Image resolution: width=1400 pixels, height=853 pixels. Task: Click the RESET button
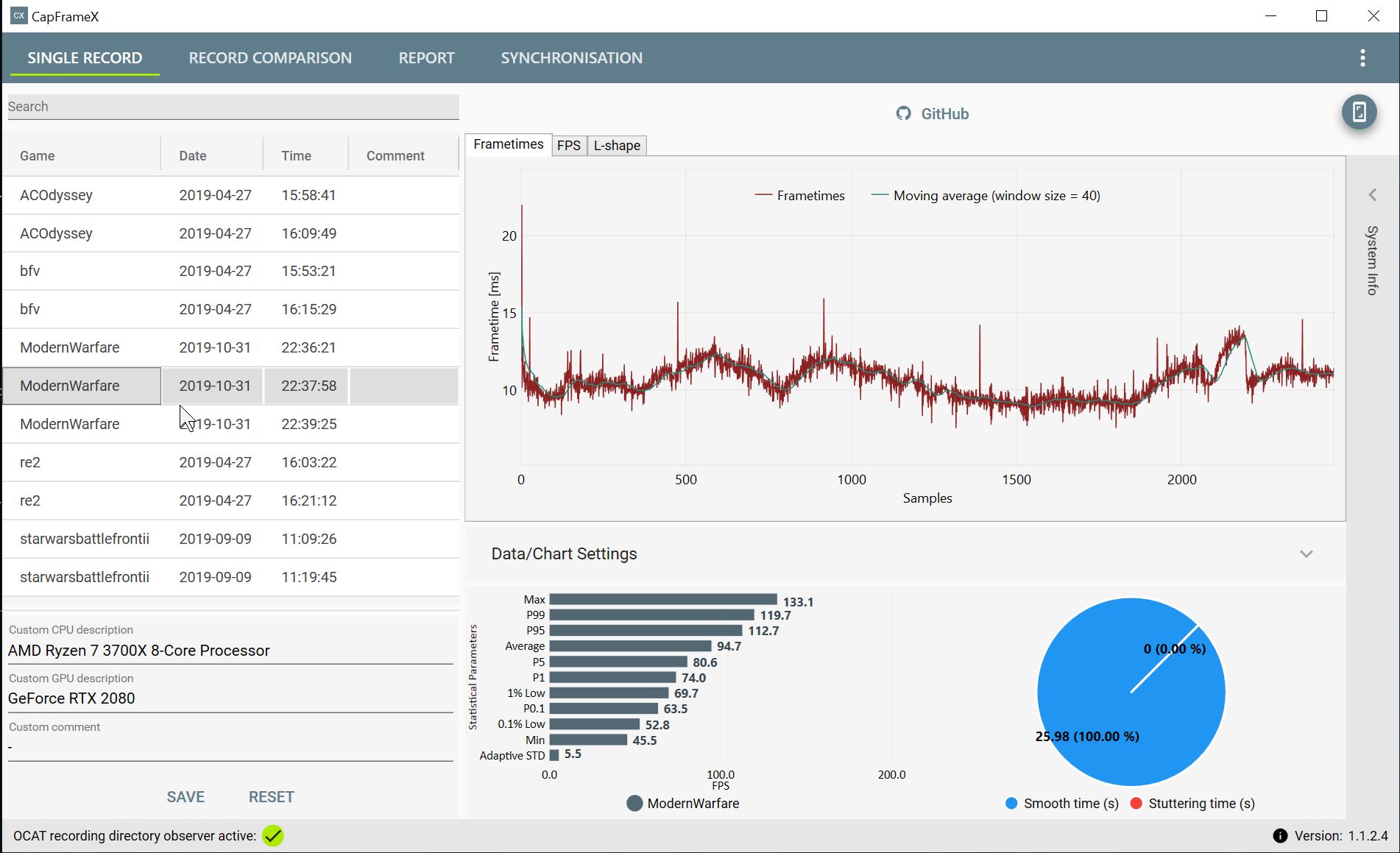tap(271, 797)
